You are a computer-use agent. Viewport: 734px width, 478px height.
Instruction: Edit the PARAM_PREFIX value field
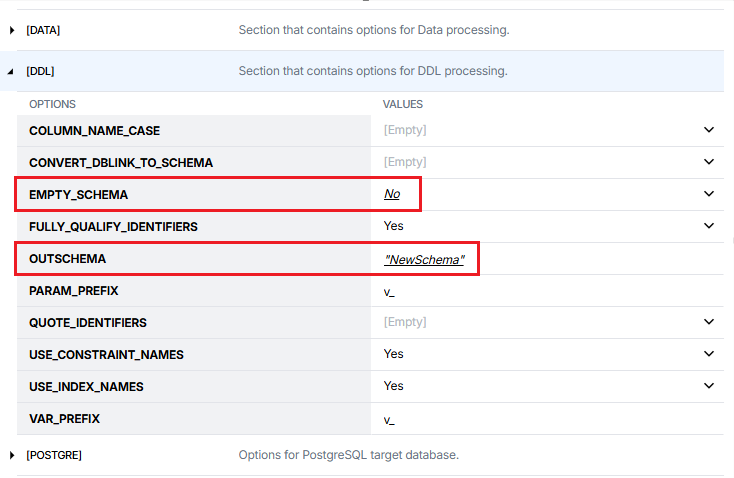point(540,291)
